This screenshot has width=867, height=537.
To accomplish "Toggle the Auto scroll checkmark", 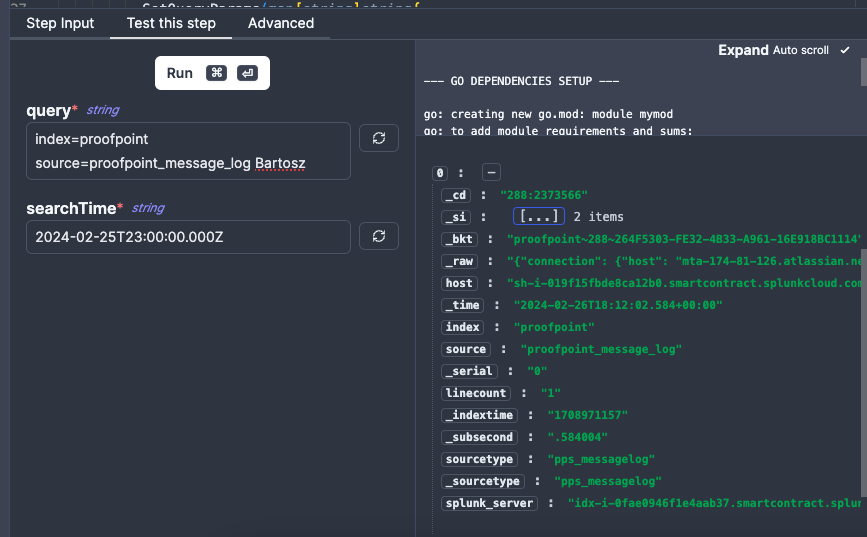I will [x=845, y=50].
